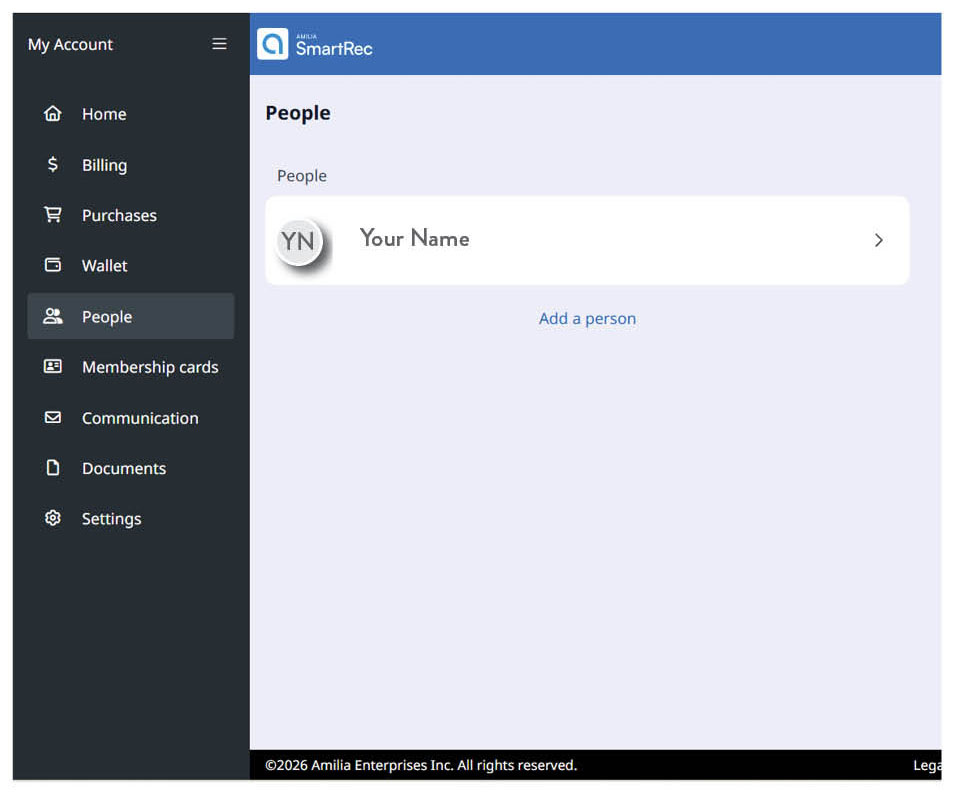Click the Wallet icon in sidebar
The height and width of the screenshot is (801, 966).
(53, 265)
